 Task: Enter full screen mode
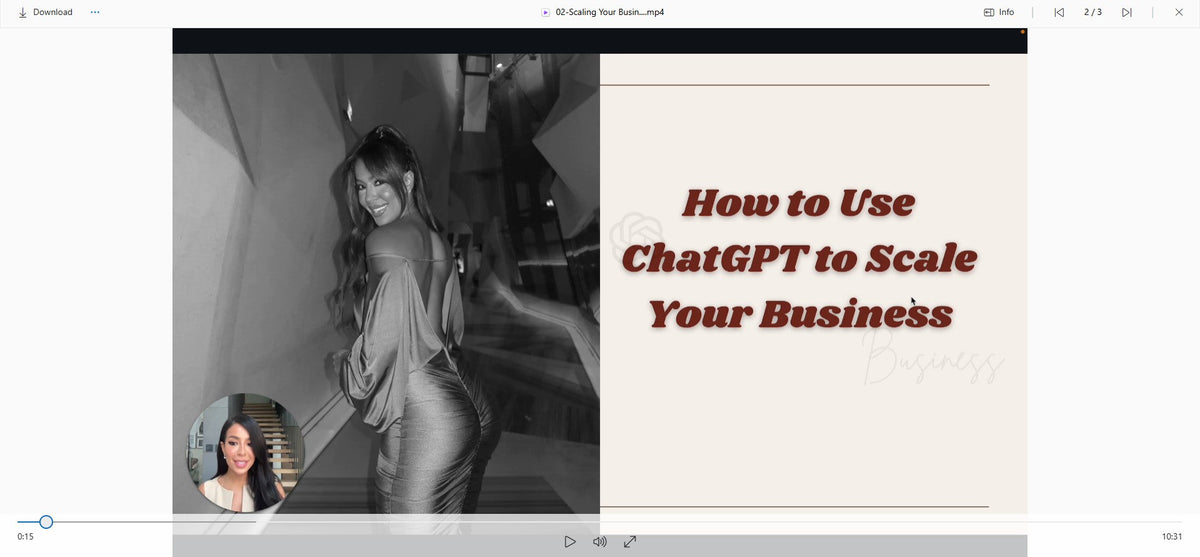pos(630,541)
